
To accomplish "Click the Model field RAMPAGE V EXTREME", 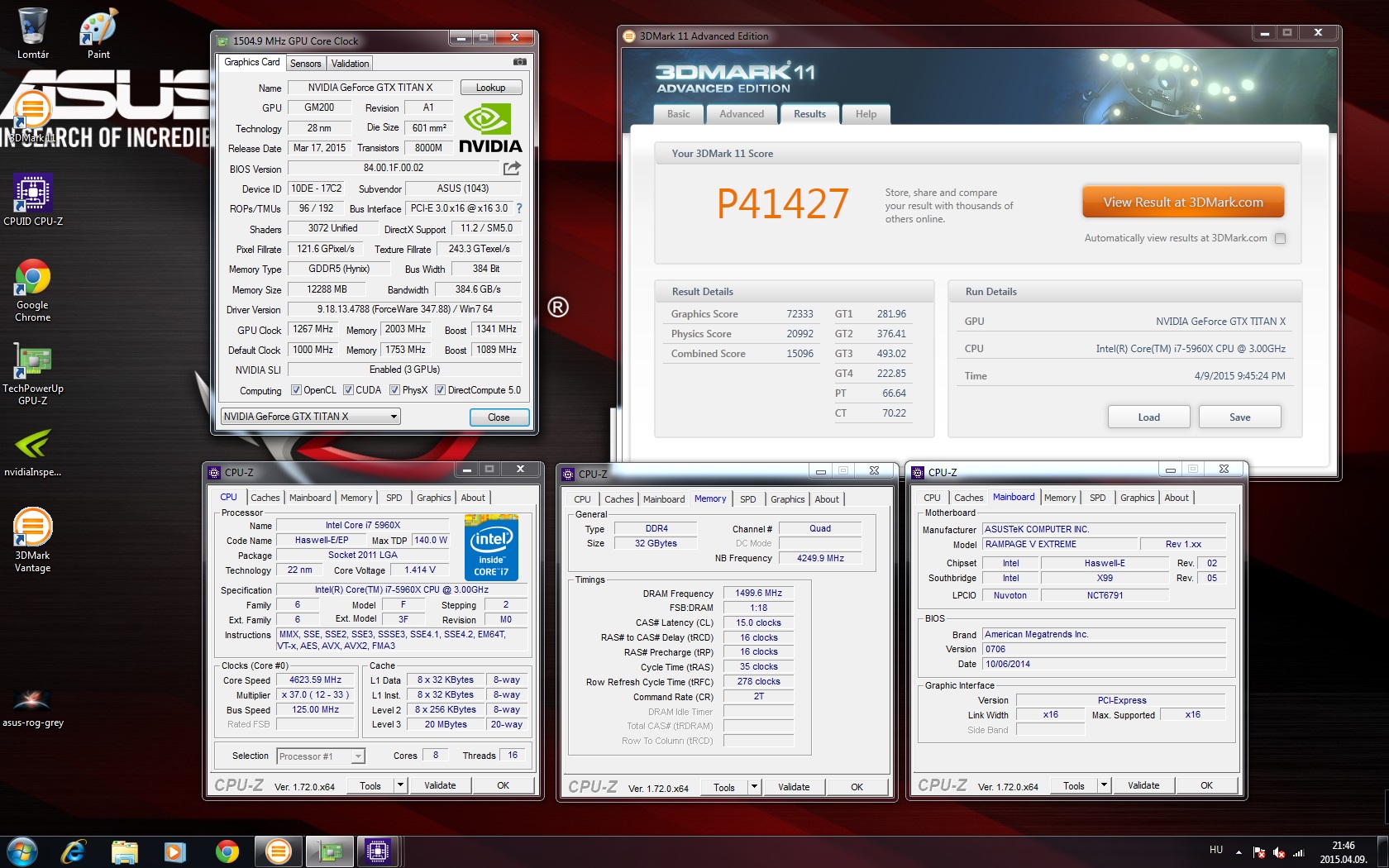I will pos(1059,544).
